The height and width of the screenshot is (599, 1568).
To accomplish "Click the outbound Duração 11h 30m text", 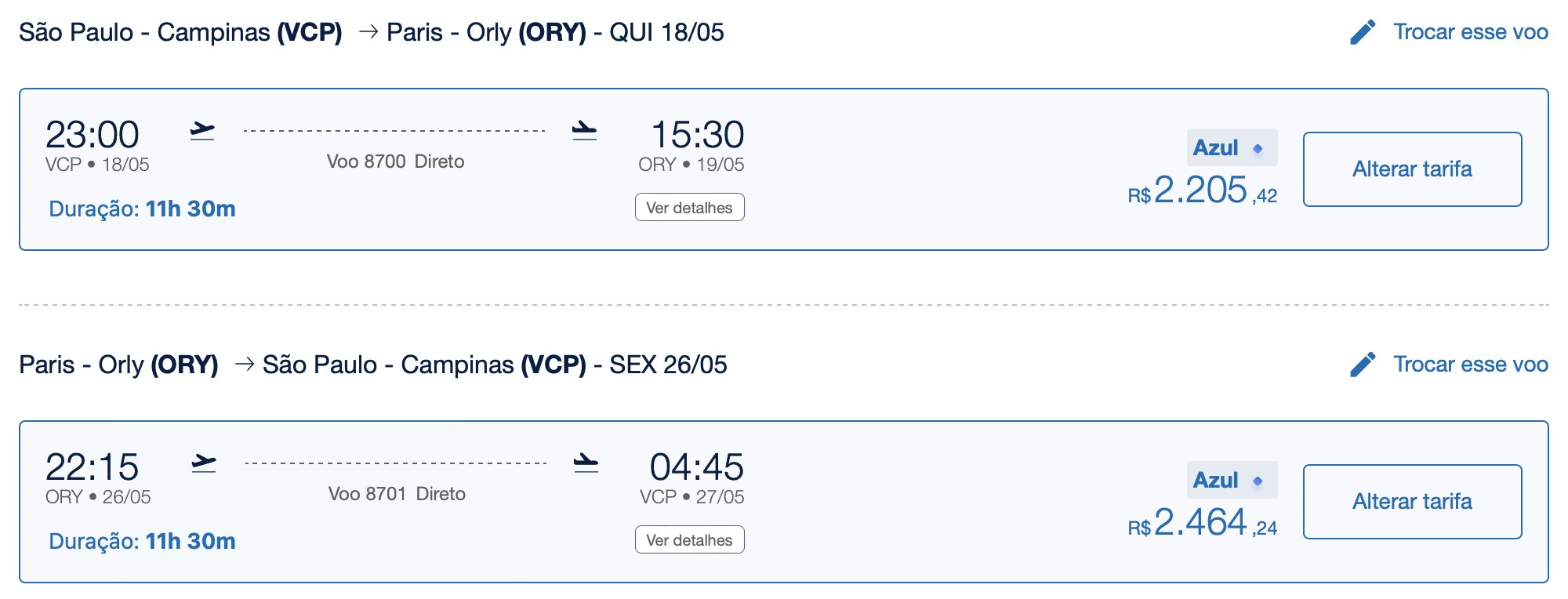I will pyautogui.click(x=142, y=209).
